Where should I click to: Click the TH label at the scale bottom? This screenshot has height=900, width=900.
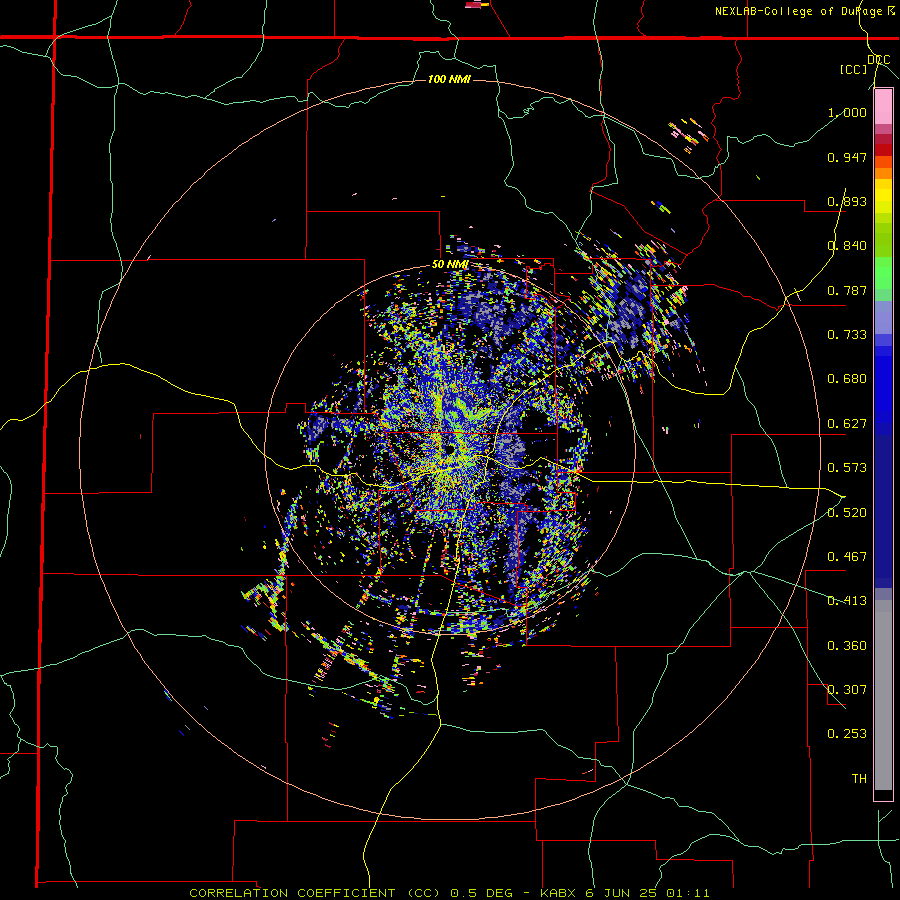(x=859, y=779)
